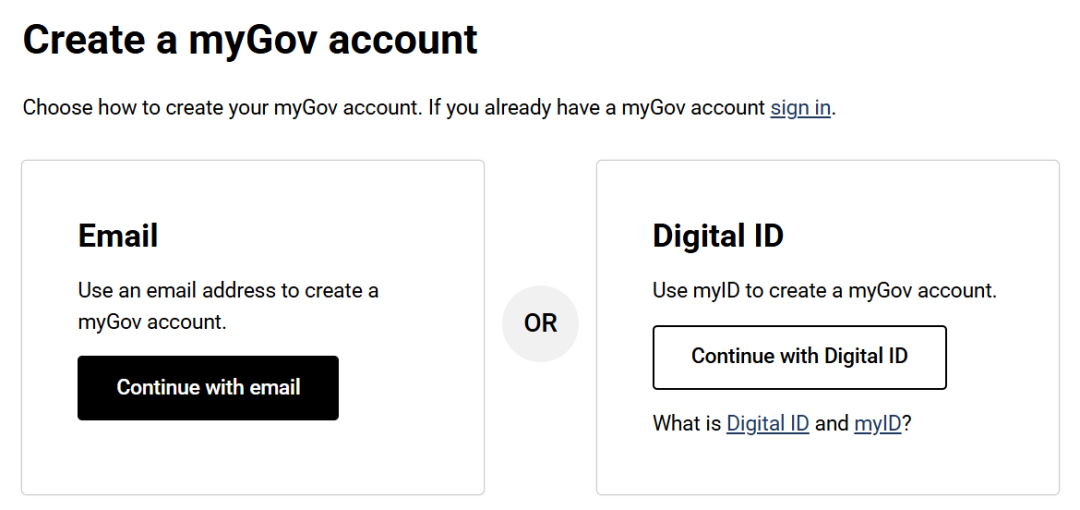
Task: Click 'If you already have a myGov account' text
Action: click(597, 108)
